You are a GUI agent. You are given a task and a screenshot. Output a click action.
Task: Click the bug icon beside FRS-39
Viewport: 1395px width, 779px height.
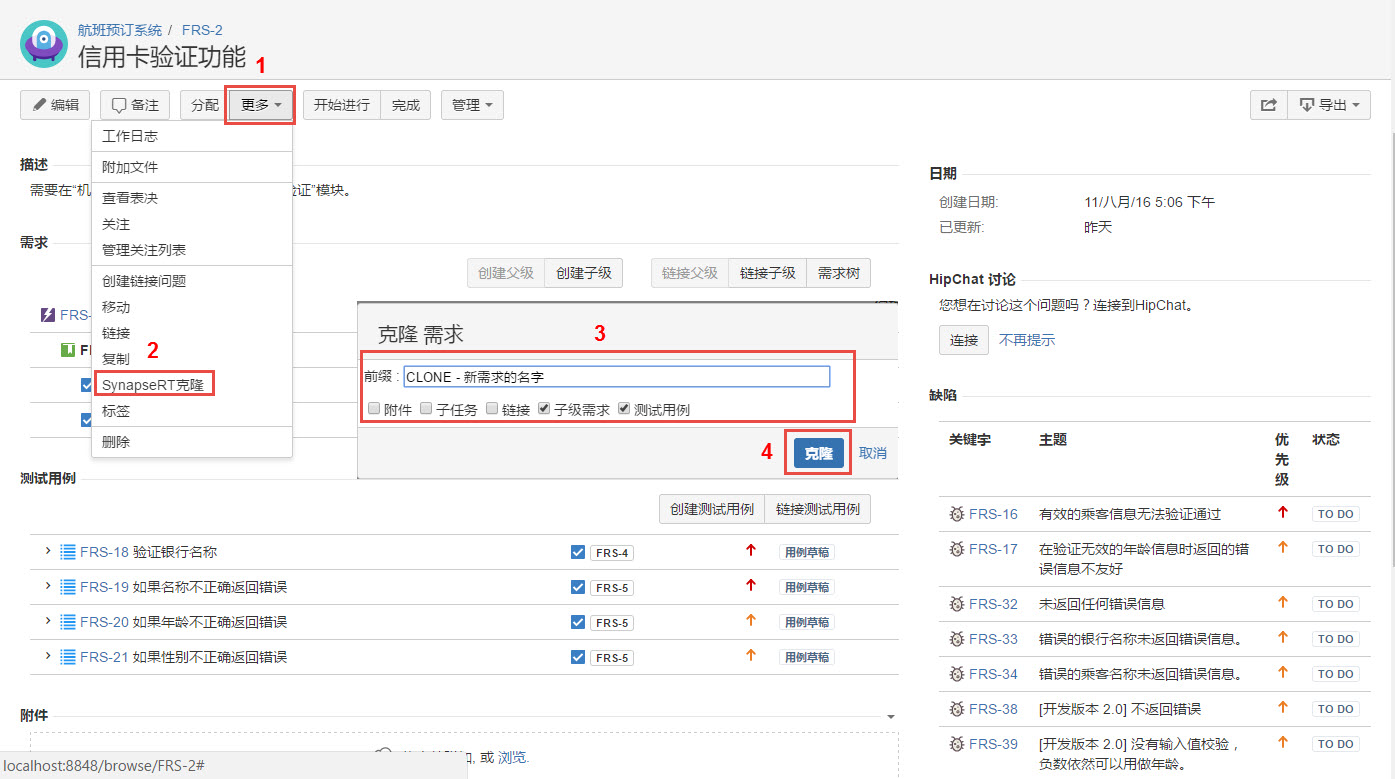click(x=956, y=744)
